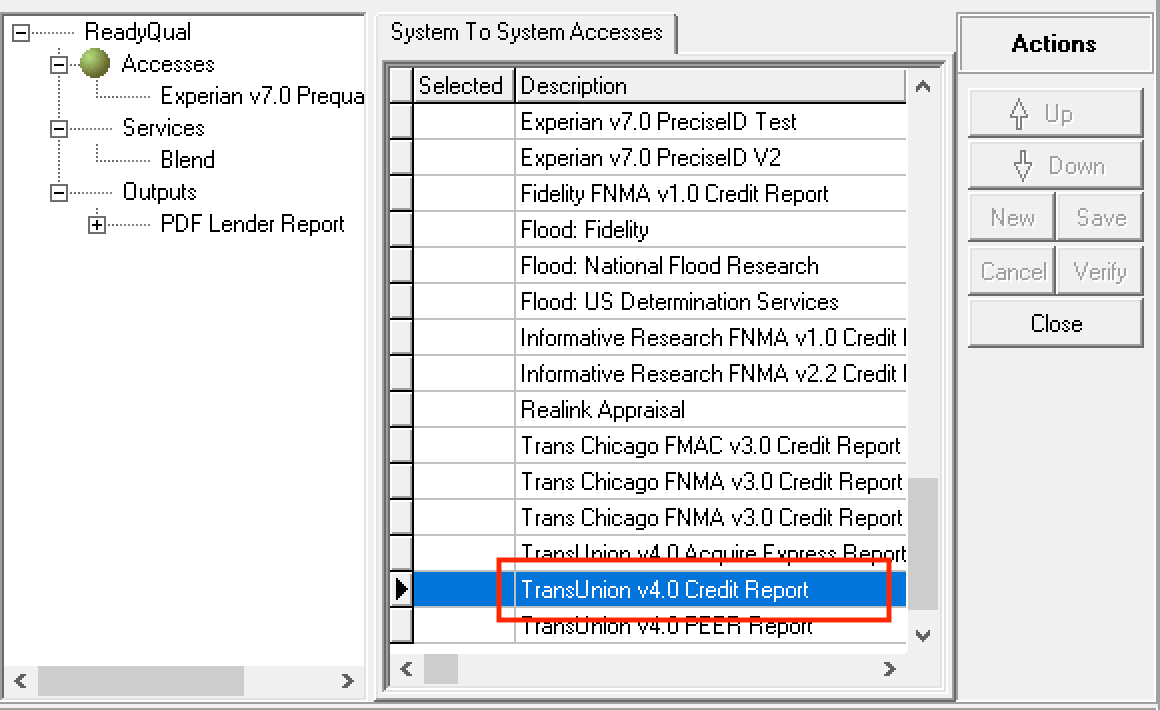Viewport: 1160px width, 710px height.
Task: Collapse the Accesses tree branch
Action: [58, 64]
